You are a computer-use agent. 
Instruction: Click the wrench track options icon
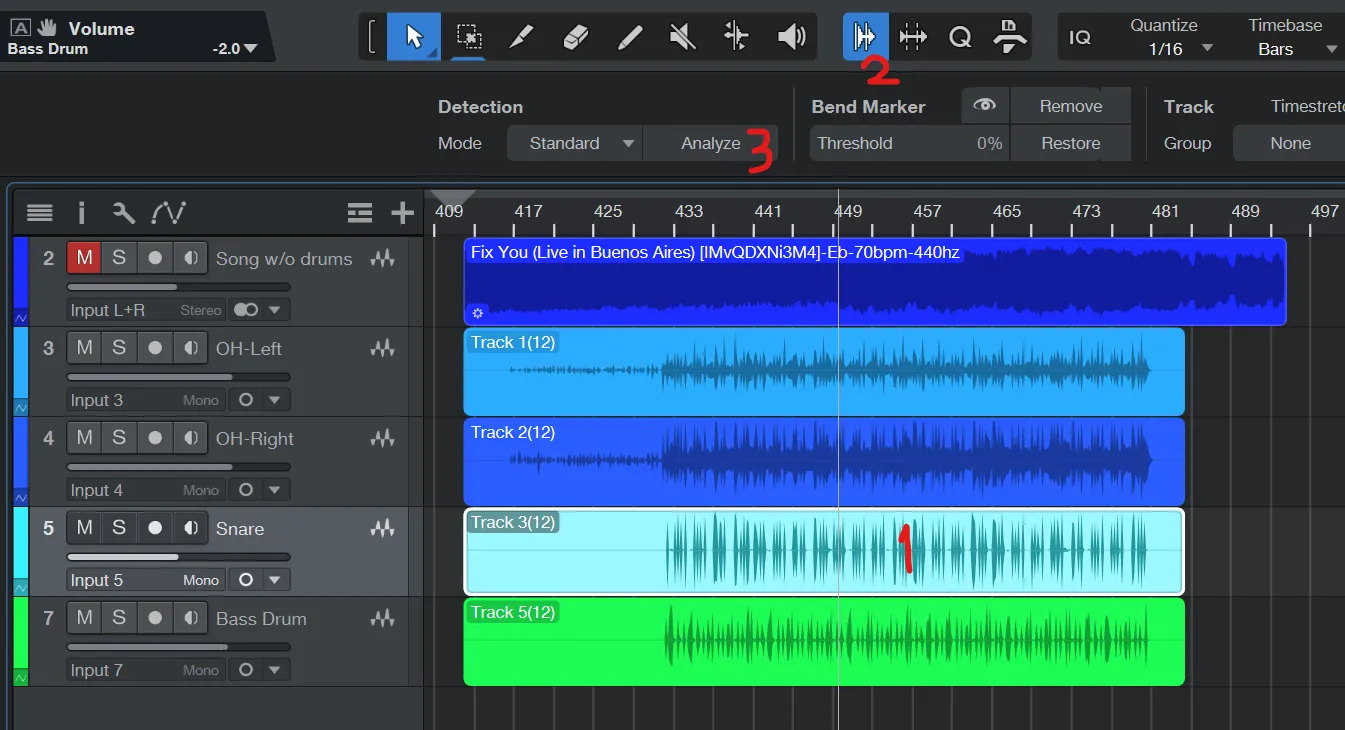tap(124, 212)
